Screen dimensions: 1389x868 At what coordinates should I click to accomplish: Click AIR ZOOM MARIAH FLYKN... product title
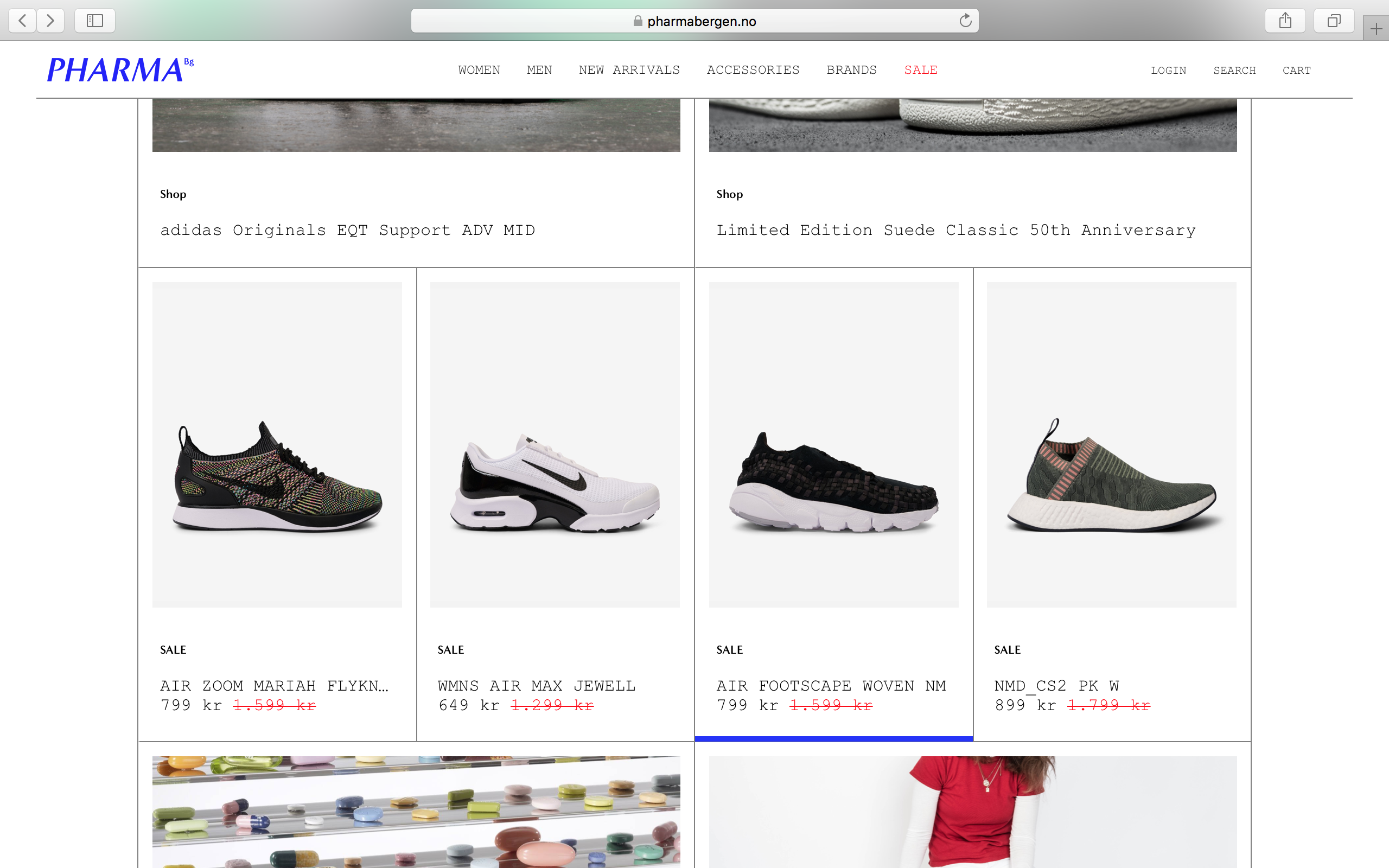275,685
